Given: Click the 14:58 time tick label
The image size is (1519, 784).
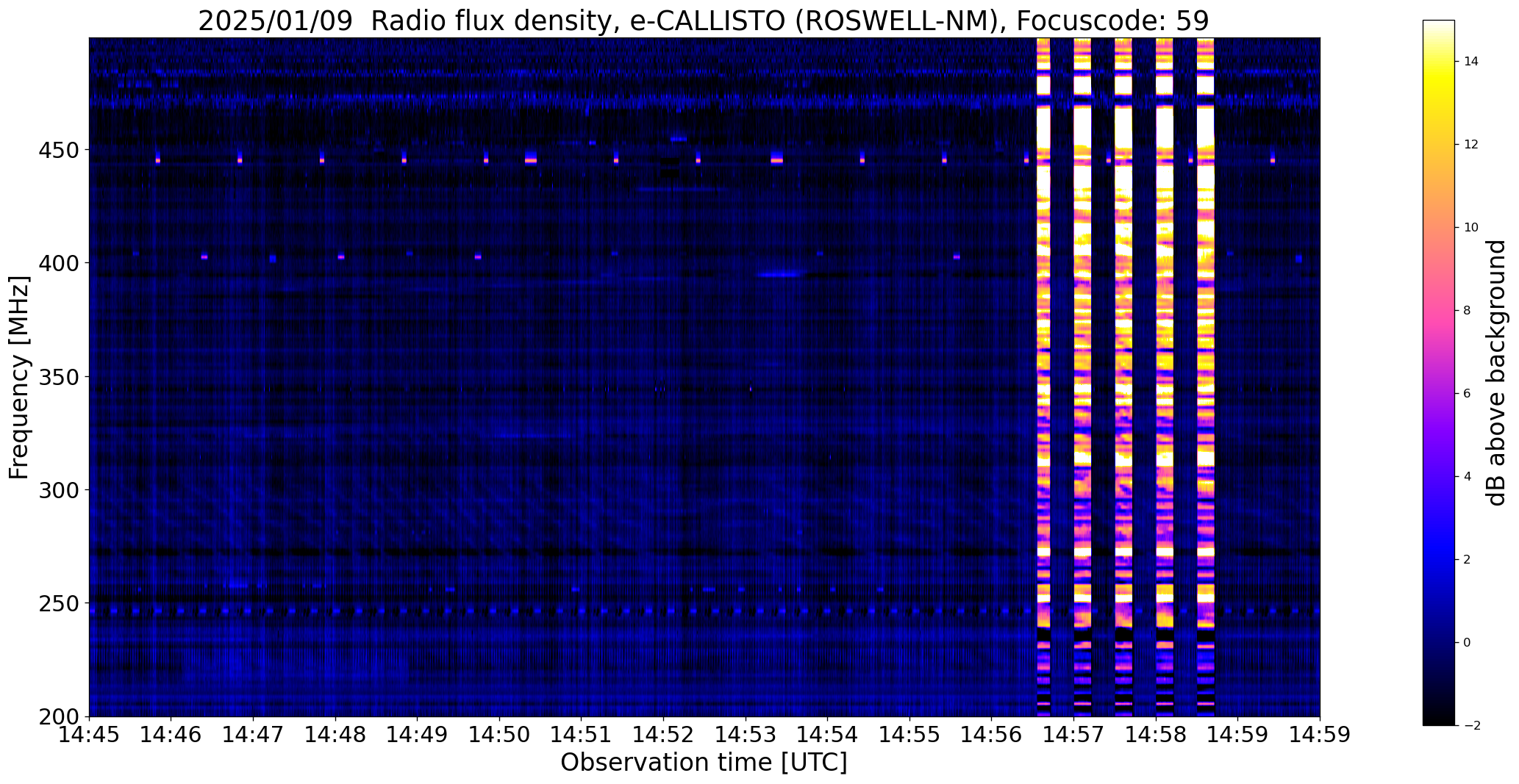Looking at the screenshot, I should pos(1157,735).
